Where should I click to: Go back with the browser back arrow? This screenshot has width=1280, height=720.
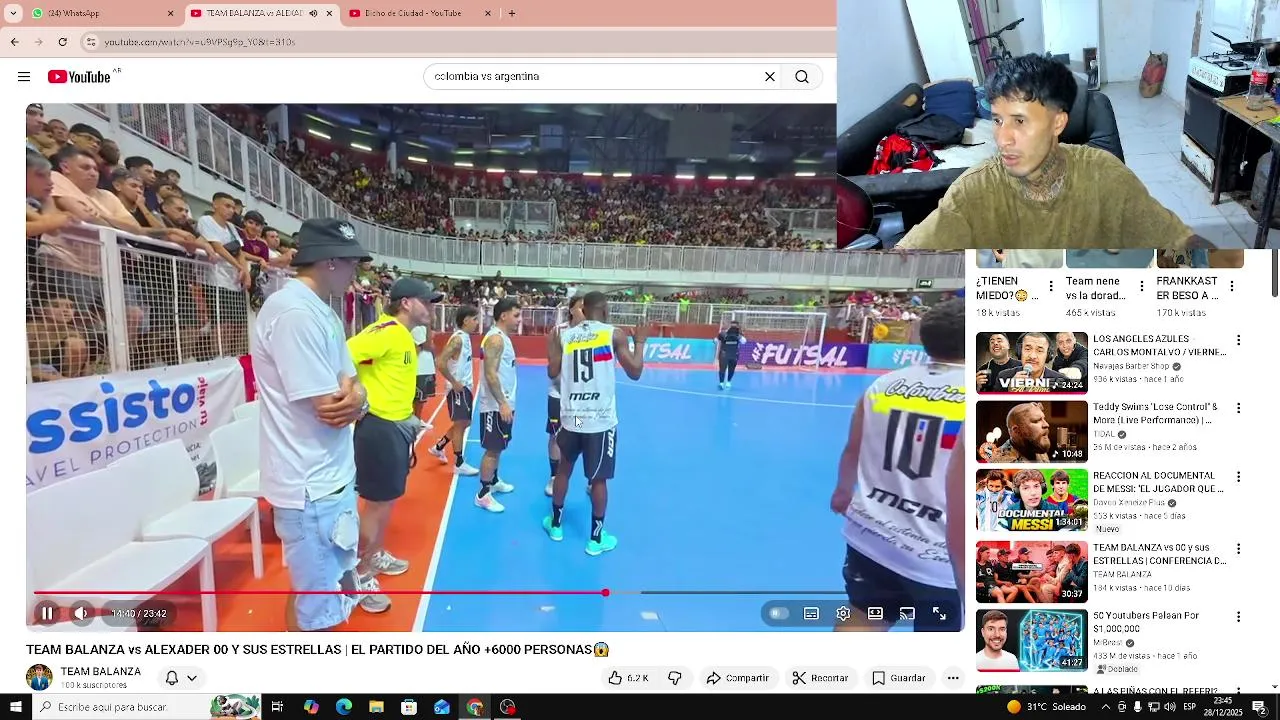(14, 42)
